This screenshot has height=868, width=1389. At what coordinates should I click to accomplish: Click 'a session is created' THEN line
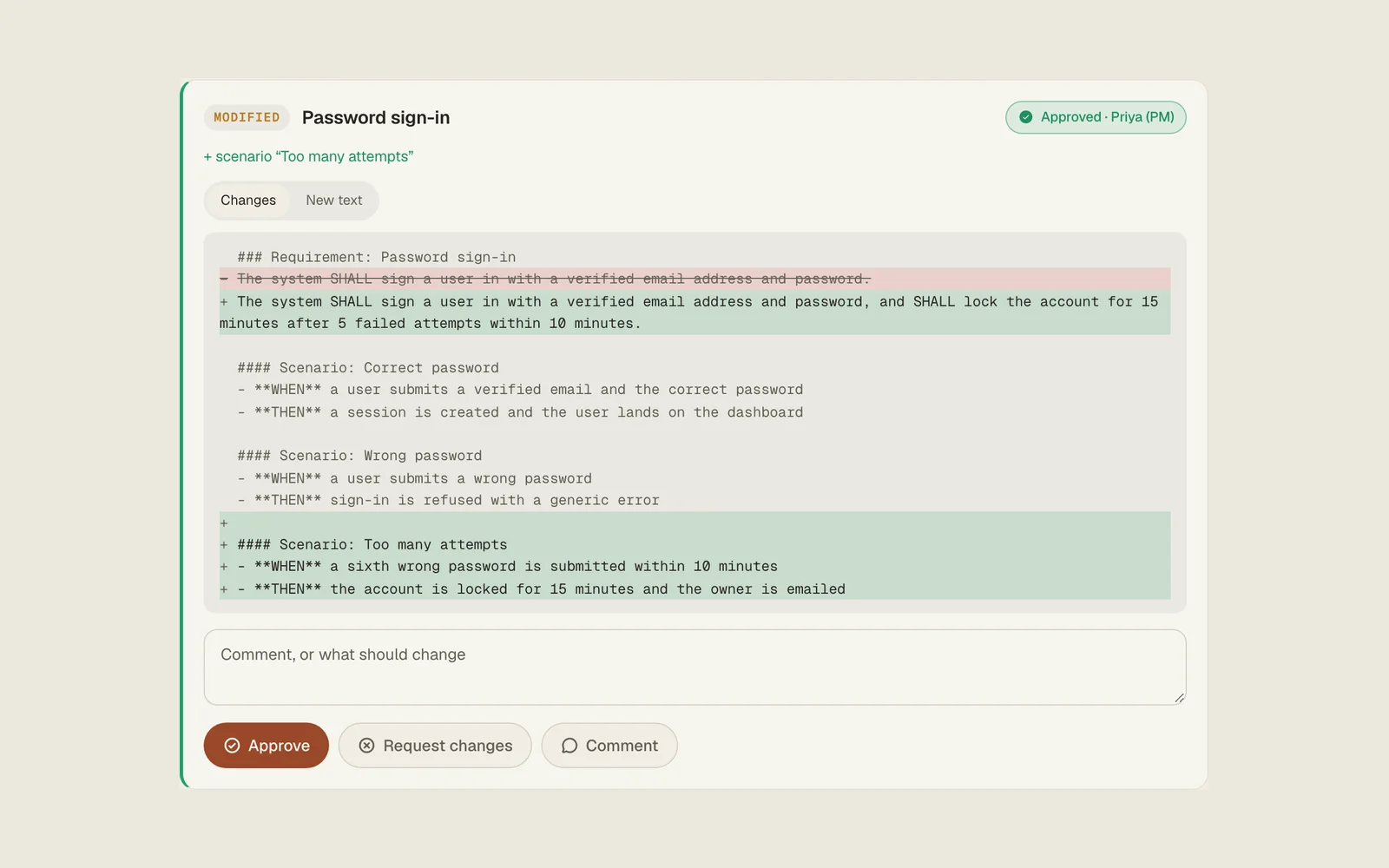(521, 412)
